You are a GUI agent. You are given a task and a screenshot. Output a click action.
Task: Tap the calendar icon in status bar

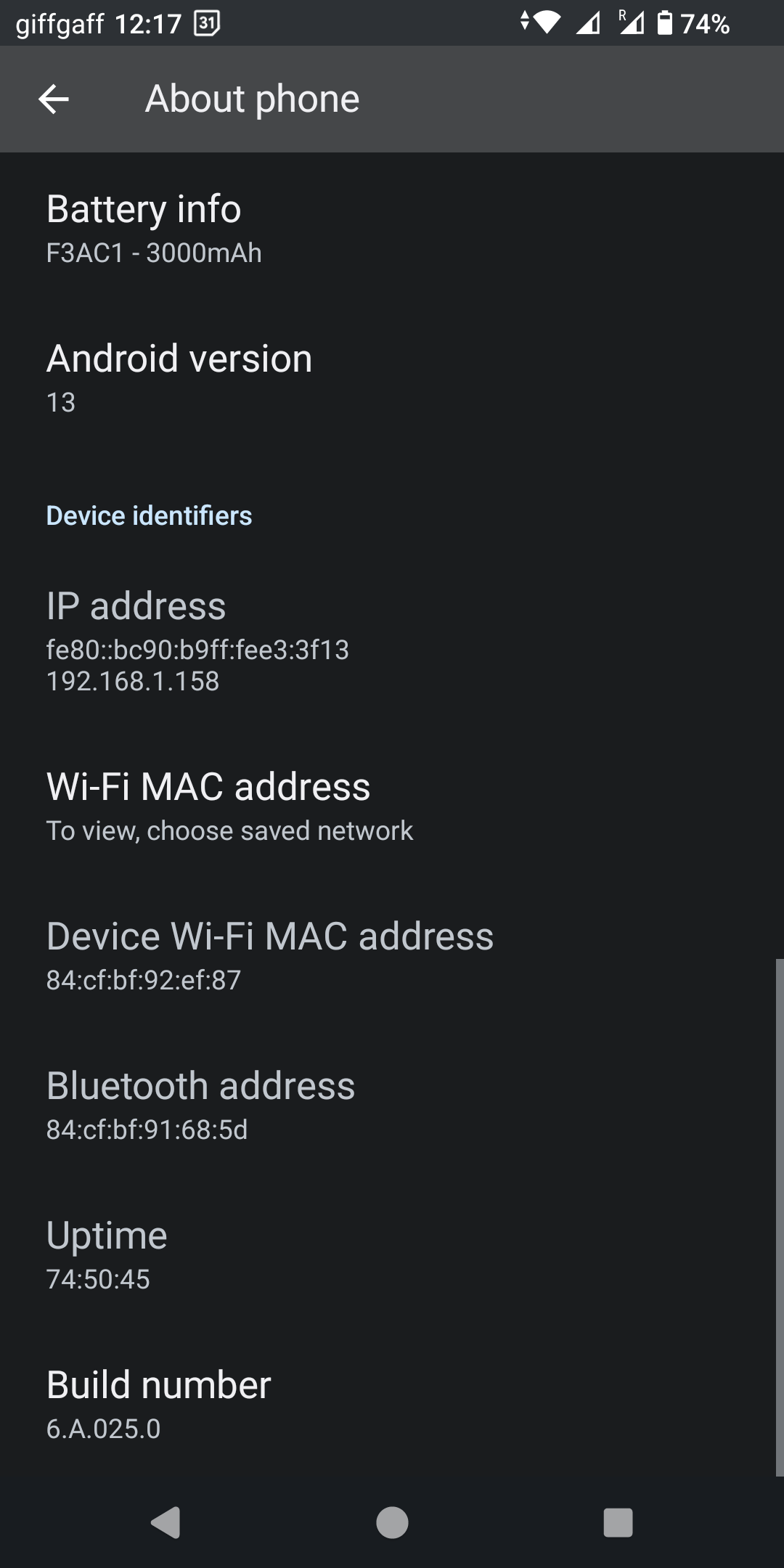[x=207, y=24]
